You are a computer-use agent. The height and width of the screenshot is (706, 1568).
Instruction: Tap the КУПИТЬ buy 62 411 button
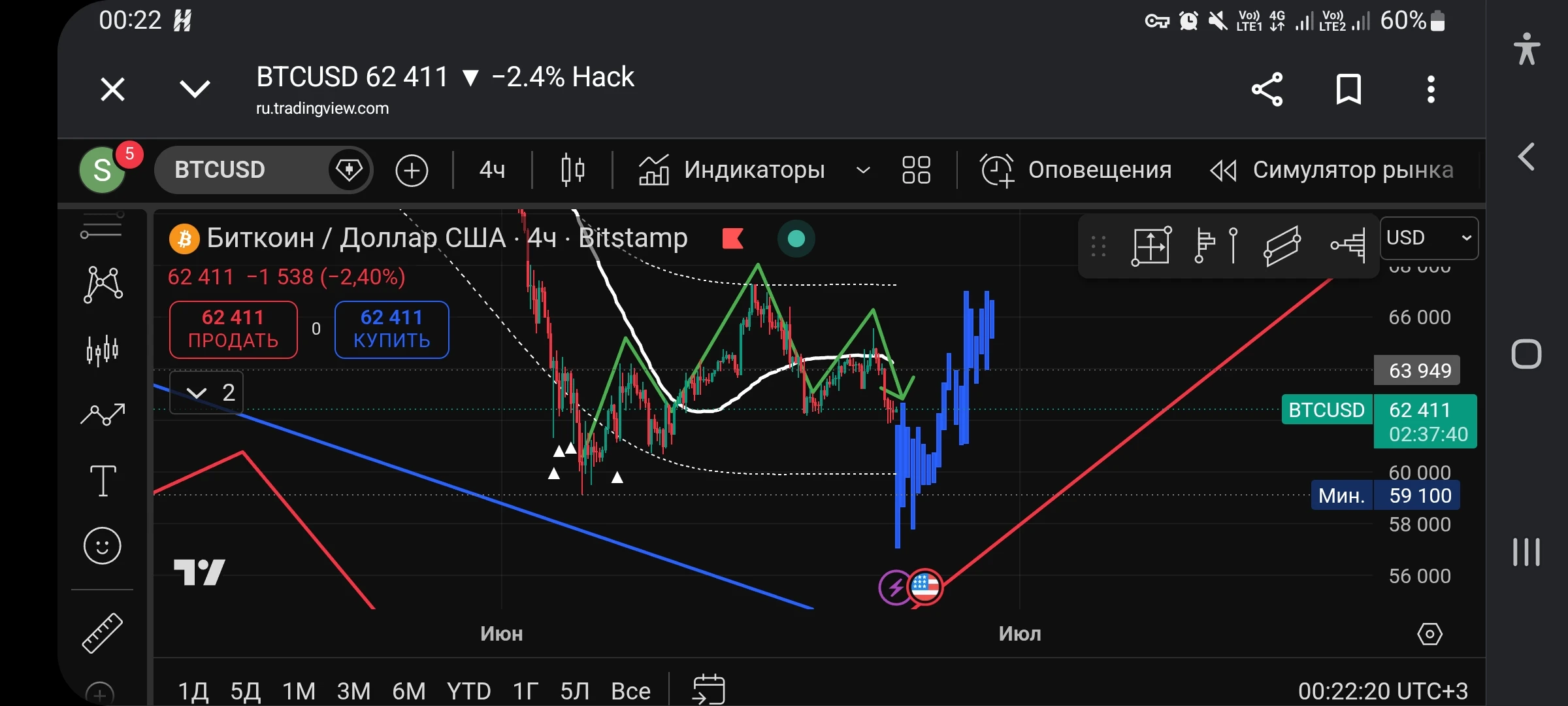[x=392, y=329]
